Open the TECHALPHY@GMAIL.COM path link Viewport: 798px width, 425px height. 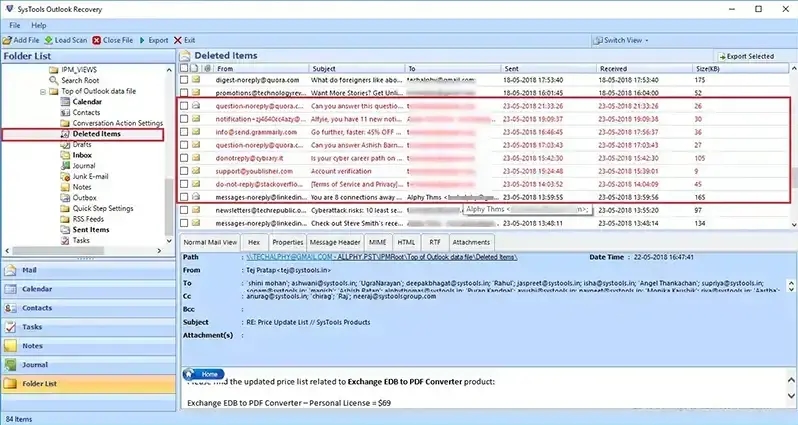[382, 257]
